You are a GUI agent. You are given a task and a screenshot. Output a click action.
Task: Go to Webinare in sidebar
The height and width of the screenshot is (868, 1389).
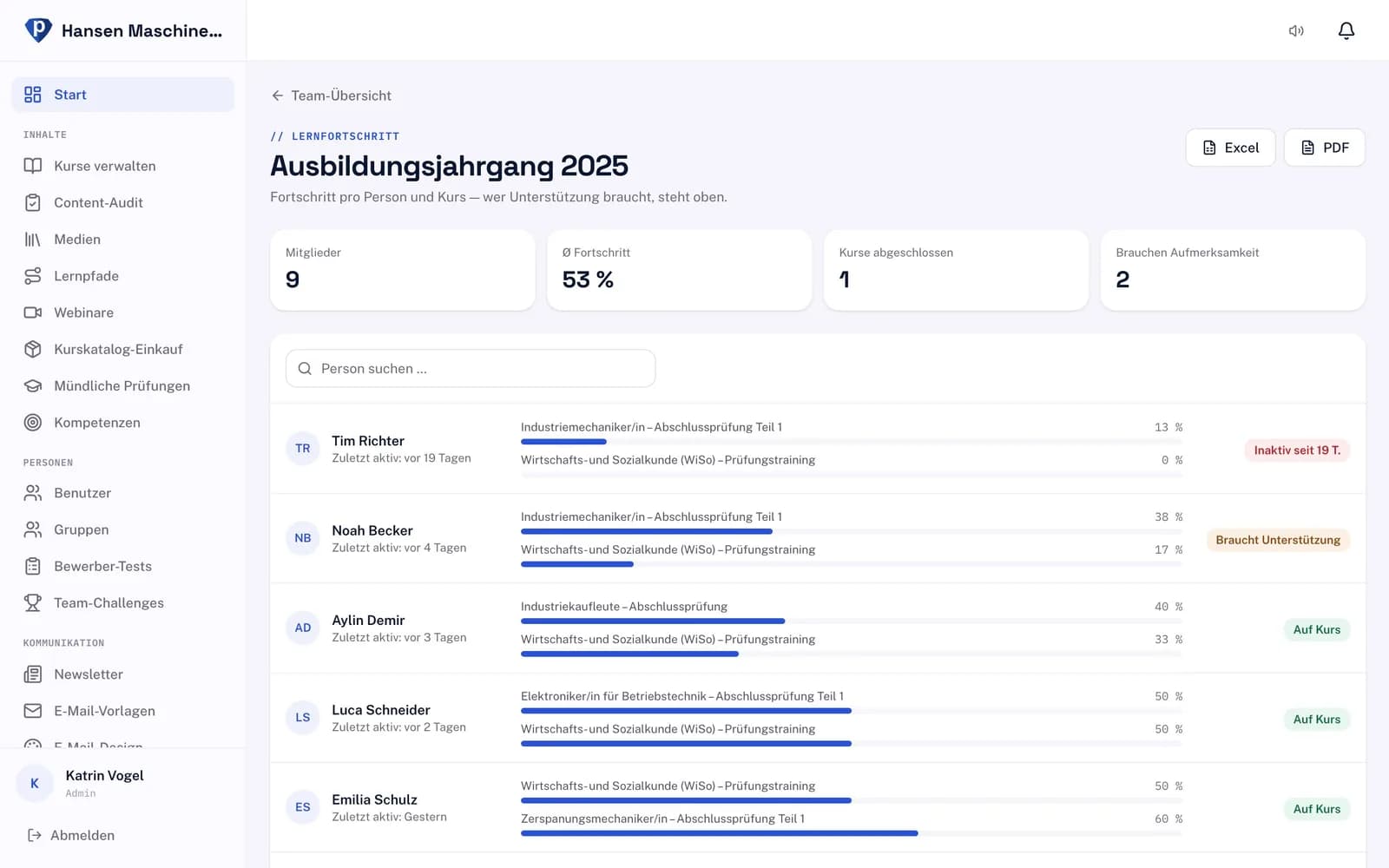[x=123, y=312]
